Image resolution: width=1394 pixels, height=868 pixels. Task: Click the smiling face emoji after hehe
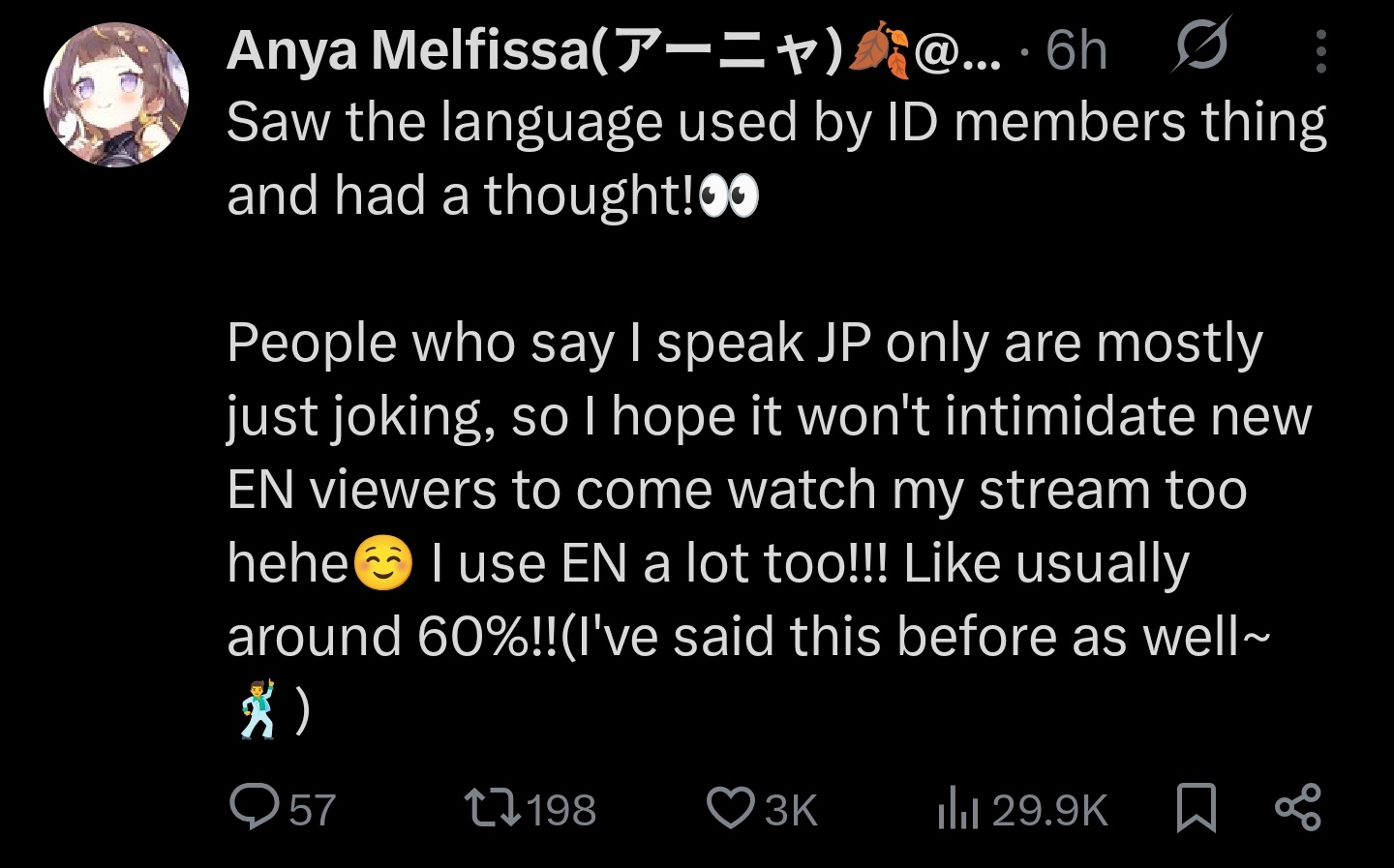coord(383,564)
